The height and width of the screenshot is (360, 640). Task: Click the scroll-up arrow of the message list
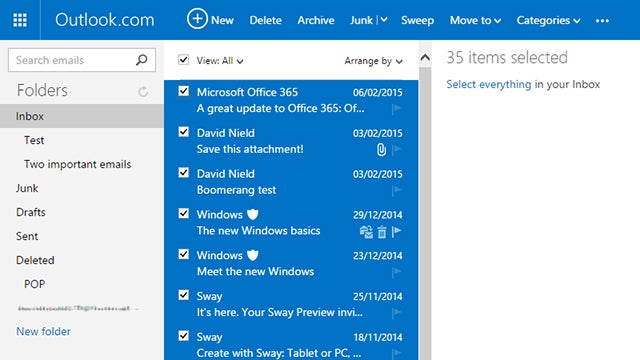pyautogui.click(x=425, y=58)
